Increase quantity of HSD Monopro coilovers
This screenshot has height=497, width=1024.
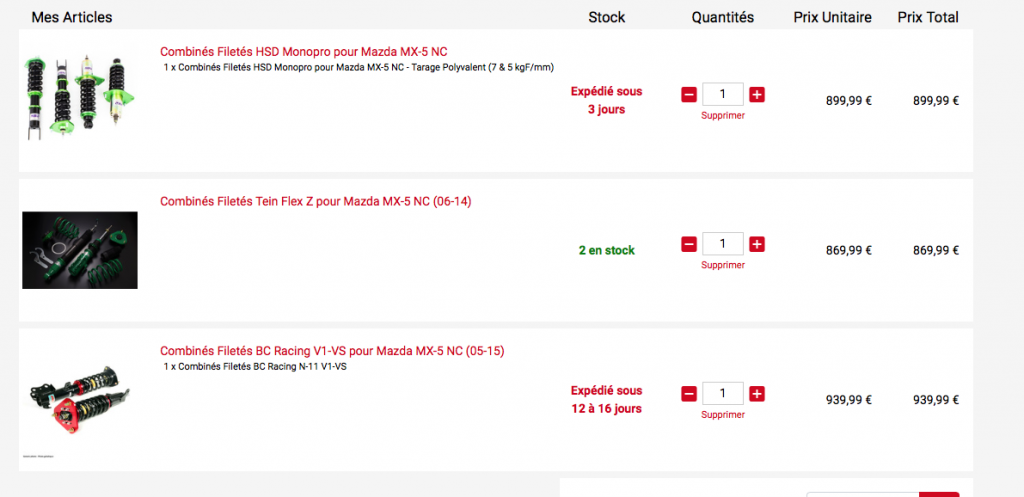(x=757, y=95)
